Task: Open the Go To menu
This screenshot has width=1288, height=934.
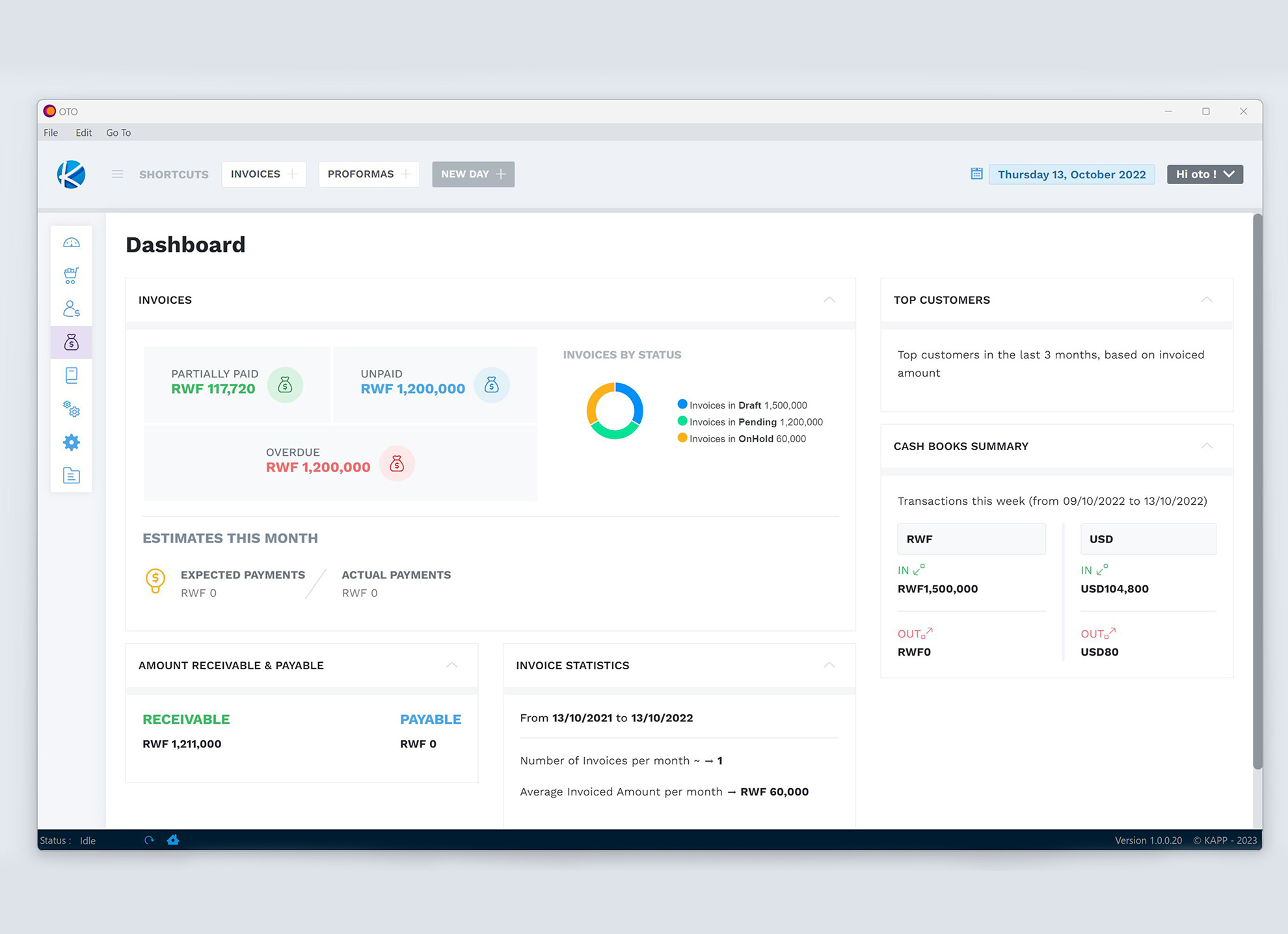Action: [x=118, y=133]
